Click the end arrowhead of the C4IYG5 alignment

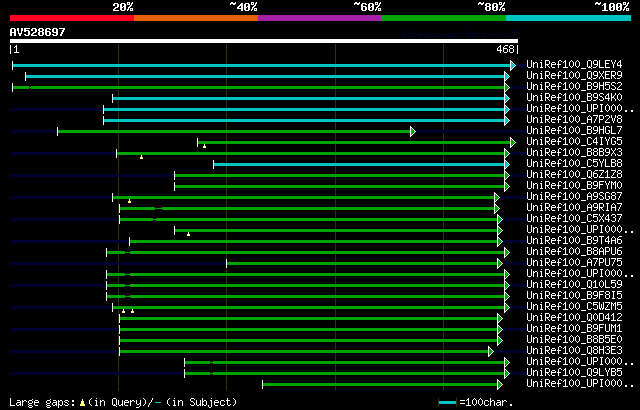(513, 142)
